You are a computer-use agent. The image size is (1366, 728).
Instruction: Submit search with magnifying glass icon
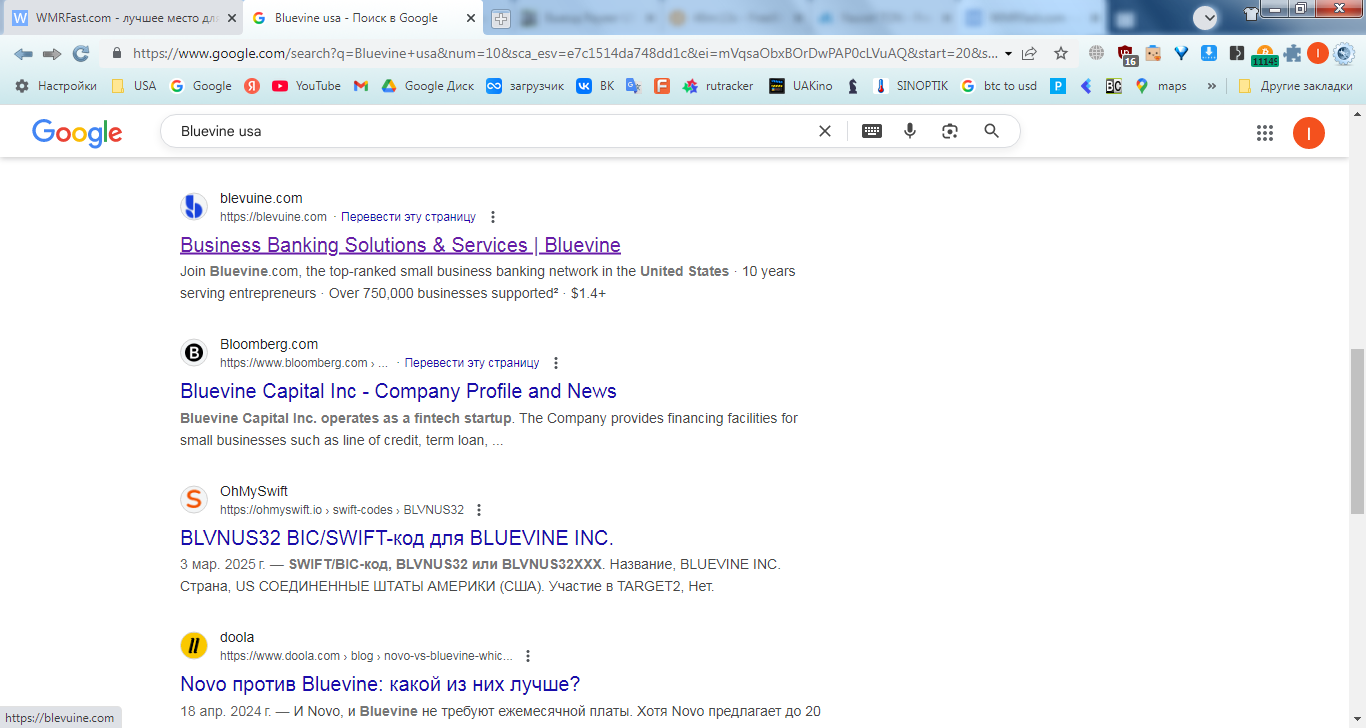(991, 131)
